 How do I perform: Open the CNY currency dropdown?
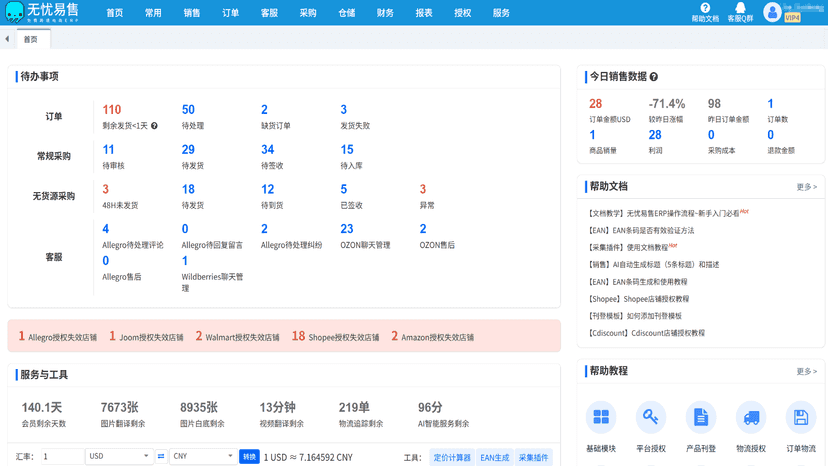point(203,456)
